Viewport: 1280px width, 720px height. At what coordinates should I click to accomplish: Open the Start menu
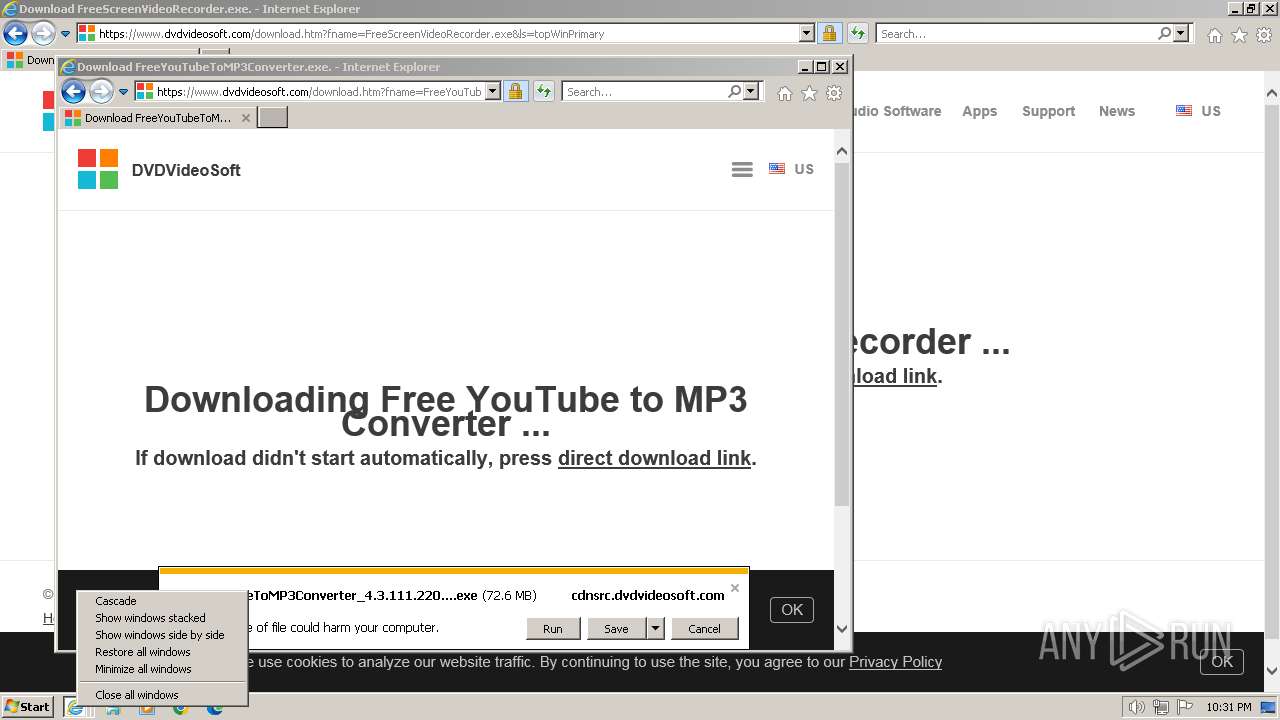click(27, 706)
